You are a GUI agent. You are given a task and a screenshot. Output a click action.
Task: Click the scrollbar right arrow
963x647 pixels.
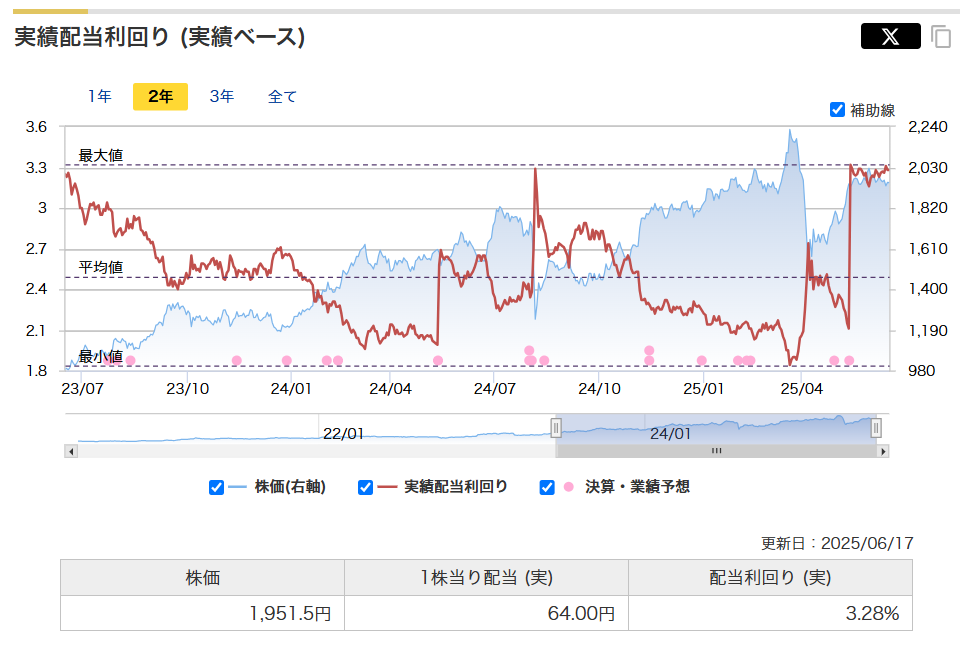pyautogui.click(x=882, y=451)
